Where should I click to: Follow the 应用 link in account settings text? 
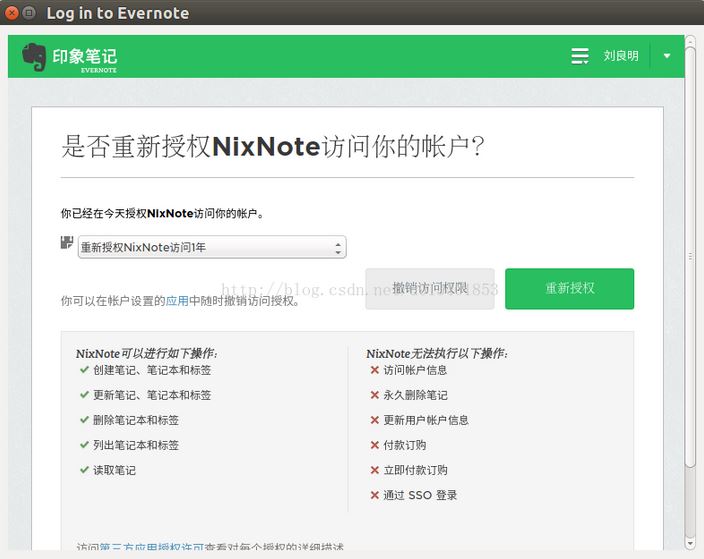point(177,300)
